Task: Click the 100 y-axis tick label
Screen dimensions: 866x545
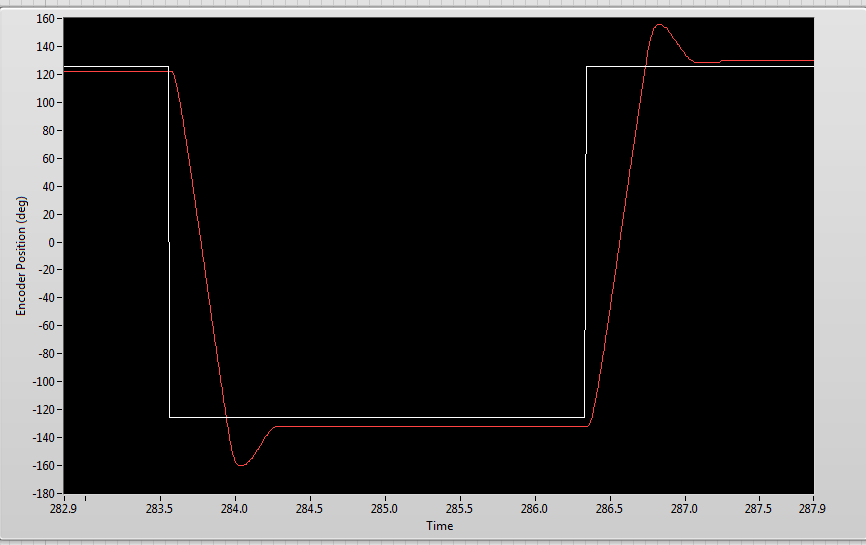Action: coord(45,103)
